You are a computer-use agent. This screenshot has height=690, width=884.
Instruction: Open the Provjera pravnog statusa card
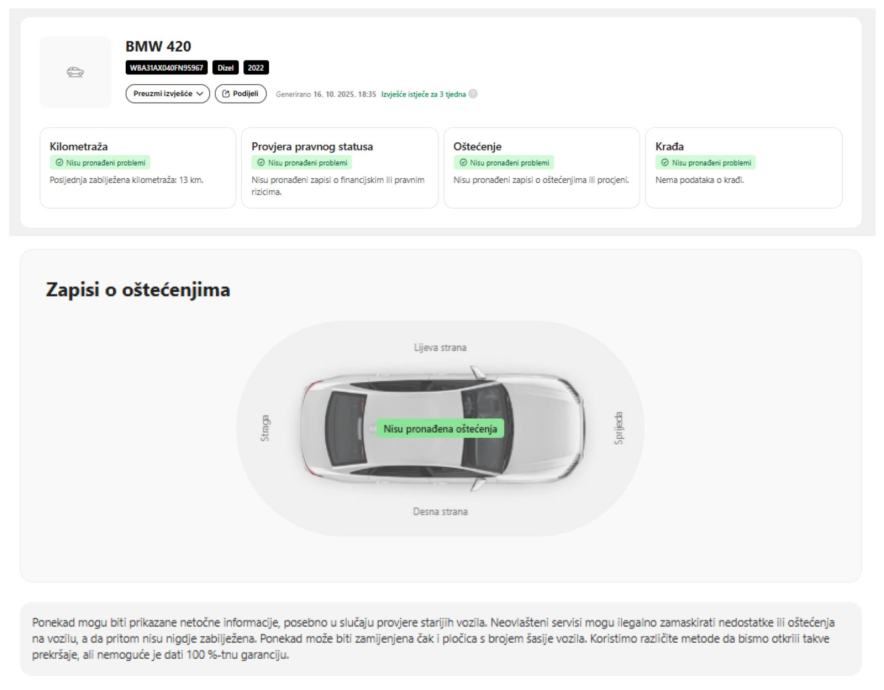(x=340, y=167)
